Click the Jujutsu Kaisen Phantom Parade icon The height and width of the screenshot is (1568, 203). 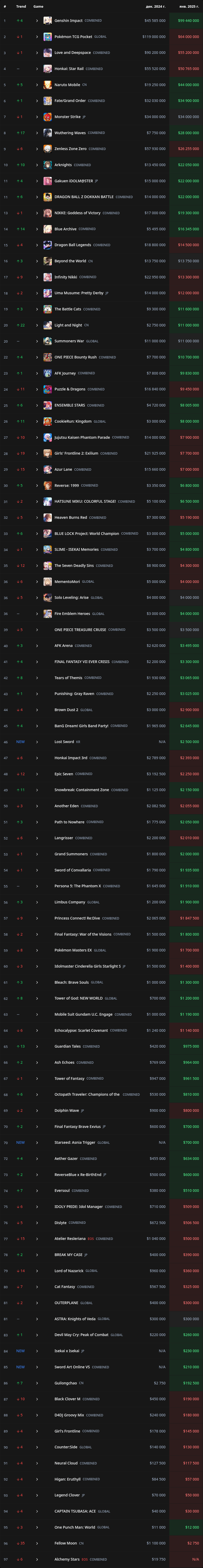point(48,438)
